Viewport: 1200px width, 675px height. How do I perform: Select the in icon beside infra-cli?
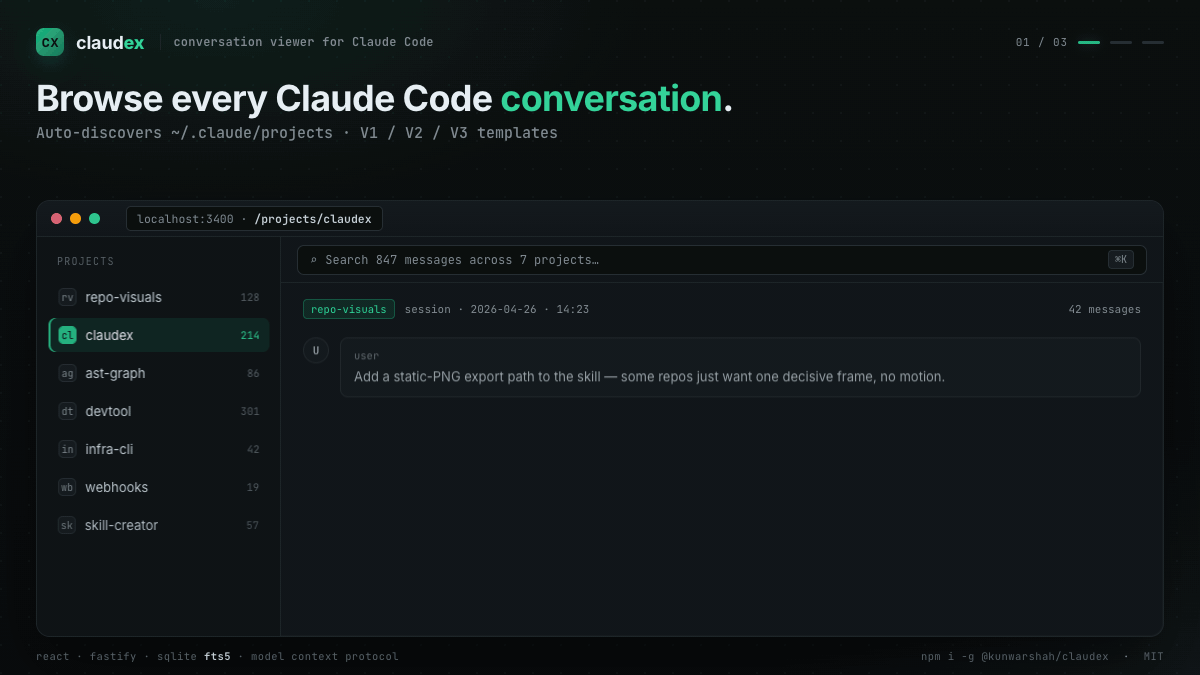coord(66,449)
